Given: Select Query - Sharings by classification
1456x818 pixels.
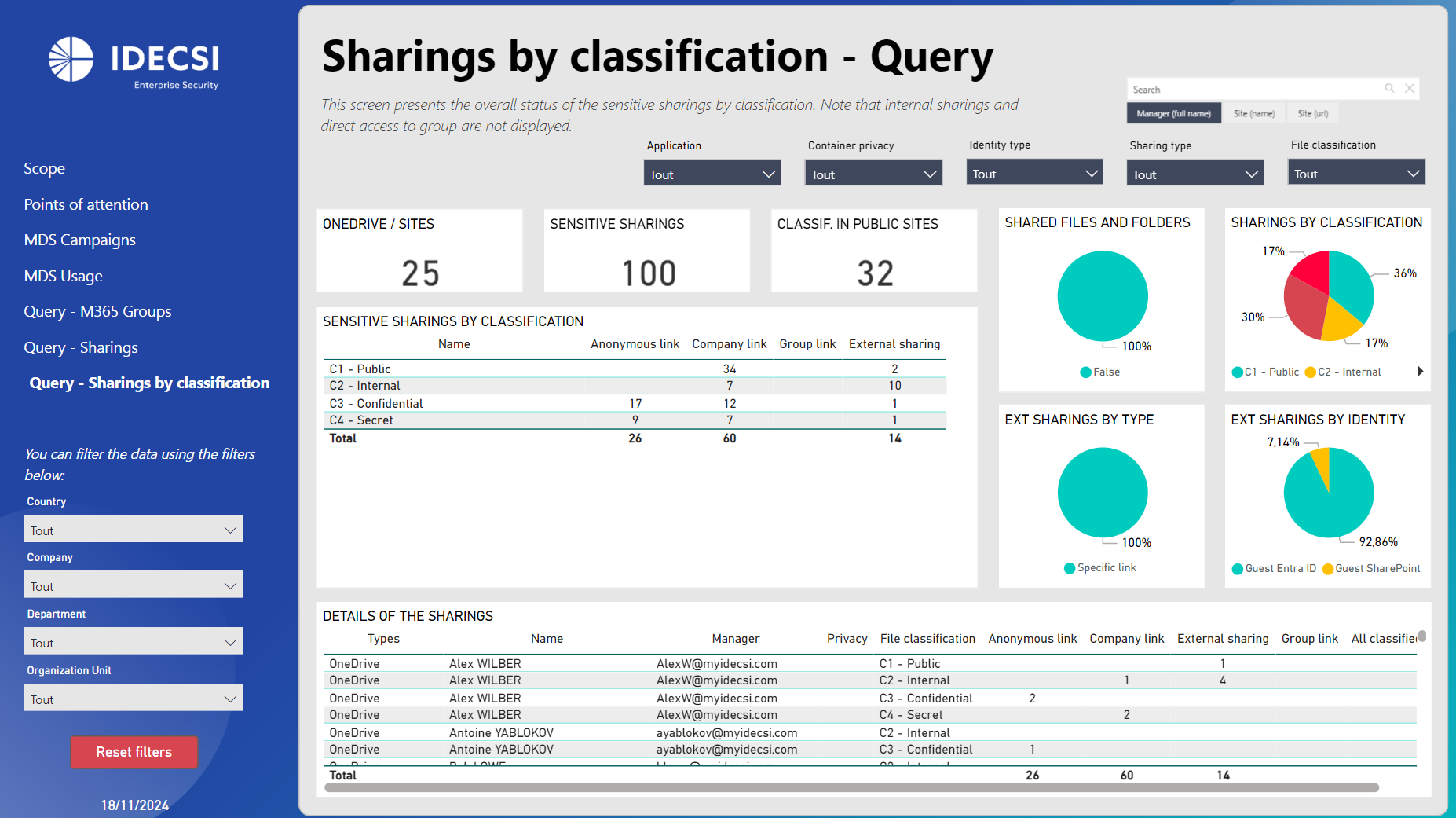Looking at the screenshot, I should 149,383.
